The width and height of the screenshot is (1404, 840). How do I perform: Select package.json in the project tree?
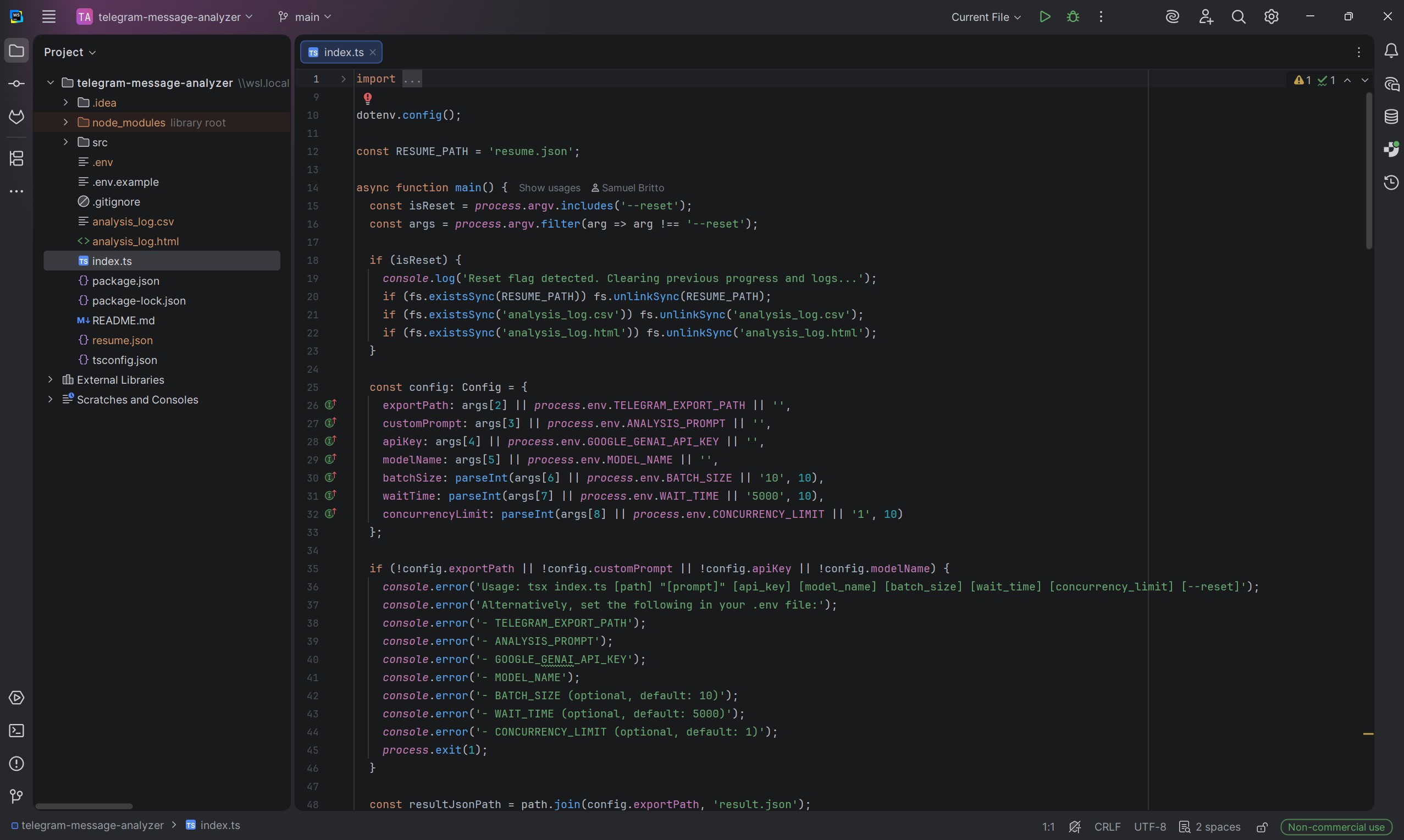click(126, 281)
